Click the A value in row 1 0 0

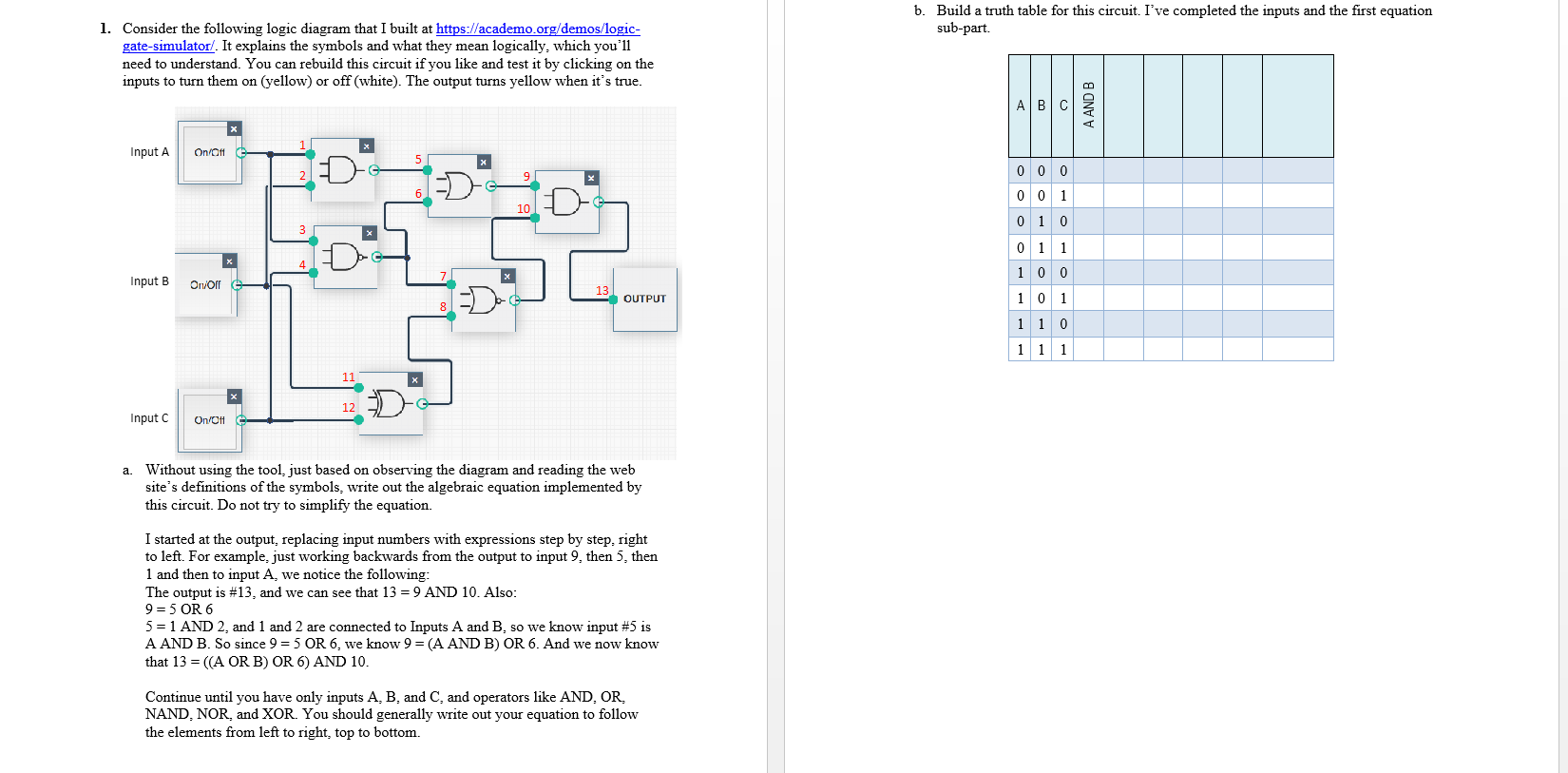[1020, 273]
